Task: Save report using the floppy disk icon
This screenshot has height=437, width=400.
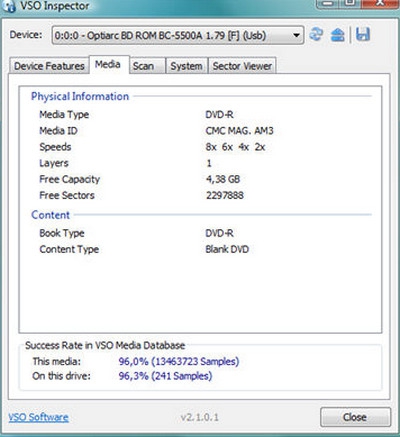Action: (x=363, y=34)
